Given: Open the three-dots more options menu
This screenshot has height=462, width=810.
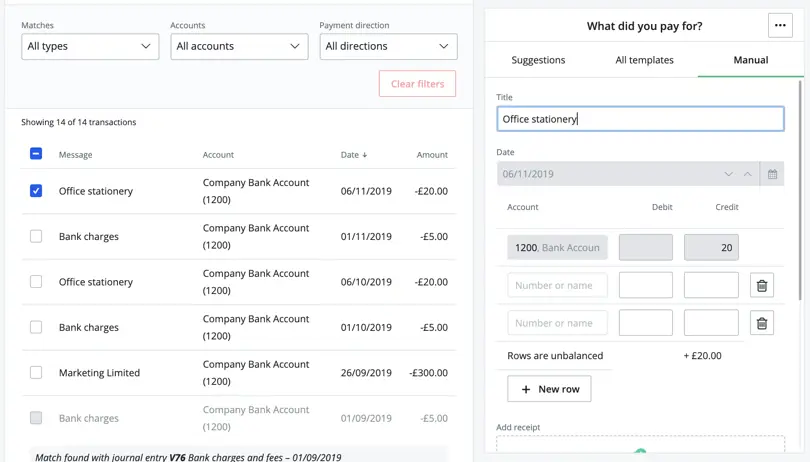Looking at the screenshot, I should point(780,25).
